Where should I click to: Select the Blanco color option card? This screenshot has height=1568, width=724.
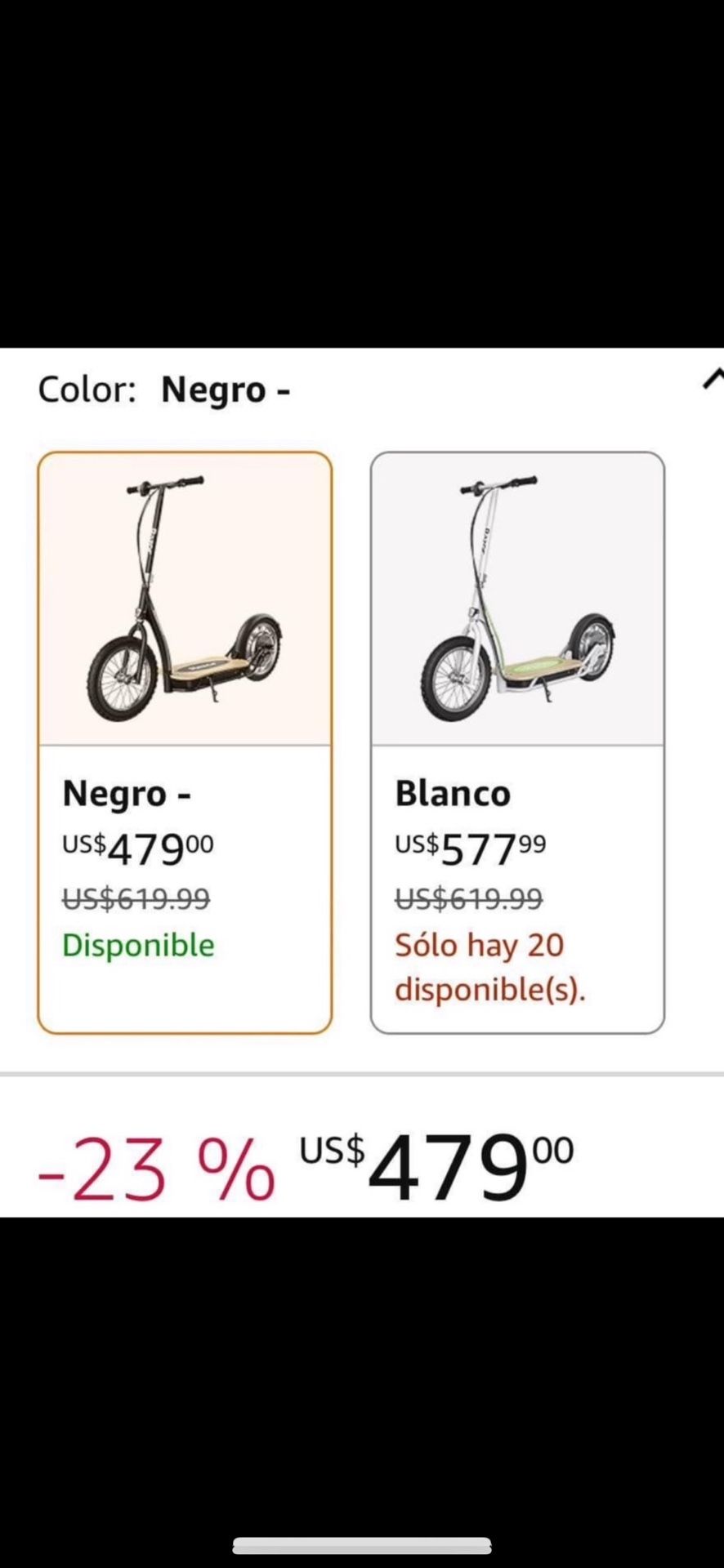(517, 742)
